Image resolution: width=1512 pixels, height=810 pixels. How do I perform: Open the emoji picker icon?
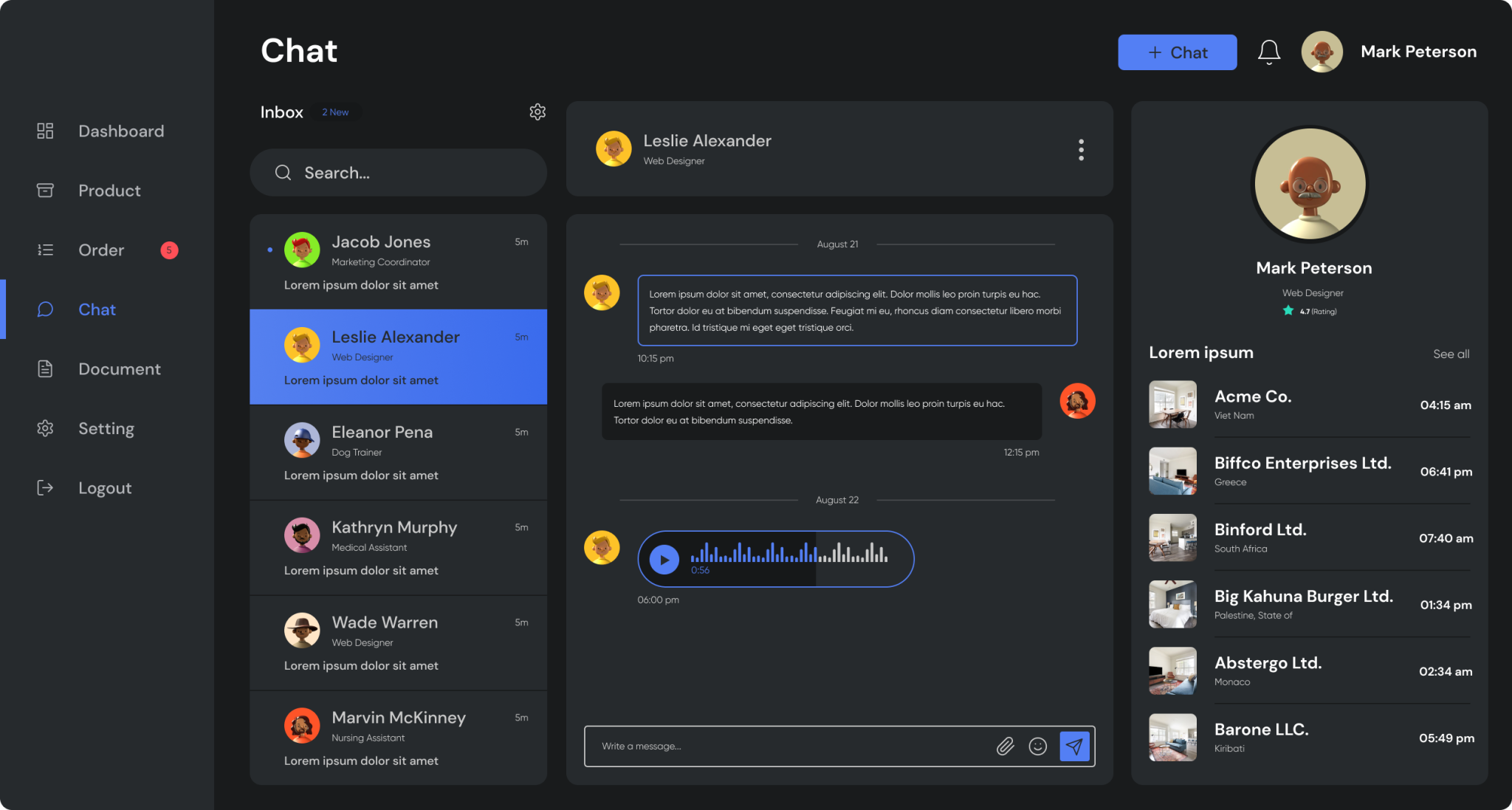click(1037, 746)
